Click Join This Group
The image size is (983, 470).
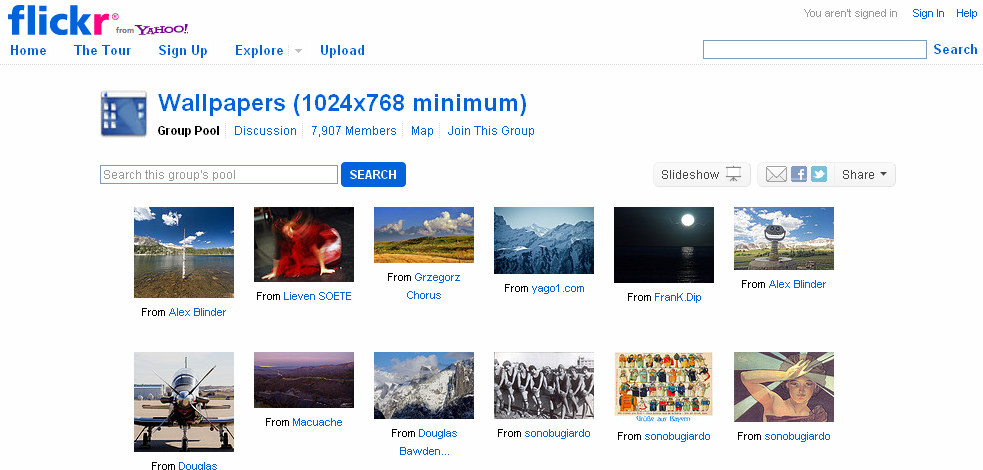pos(491,131)
